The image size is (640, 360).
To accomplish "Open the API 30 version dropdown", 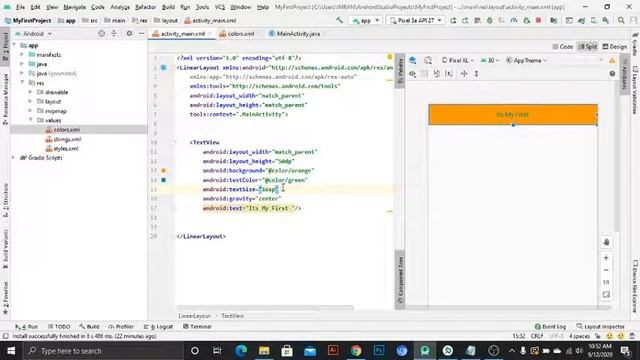I will coord(490,60).
